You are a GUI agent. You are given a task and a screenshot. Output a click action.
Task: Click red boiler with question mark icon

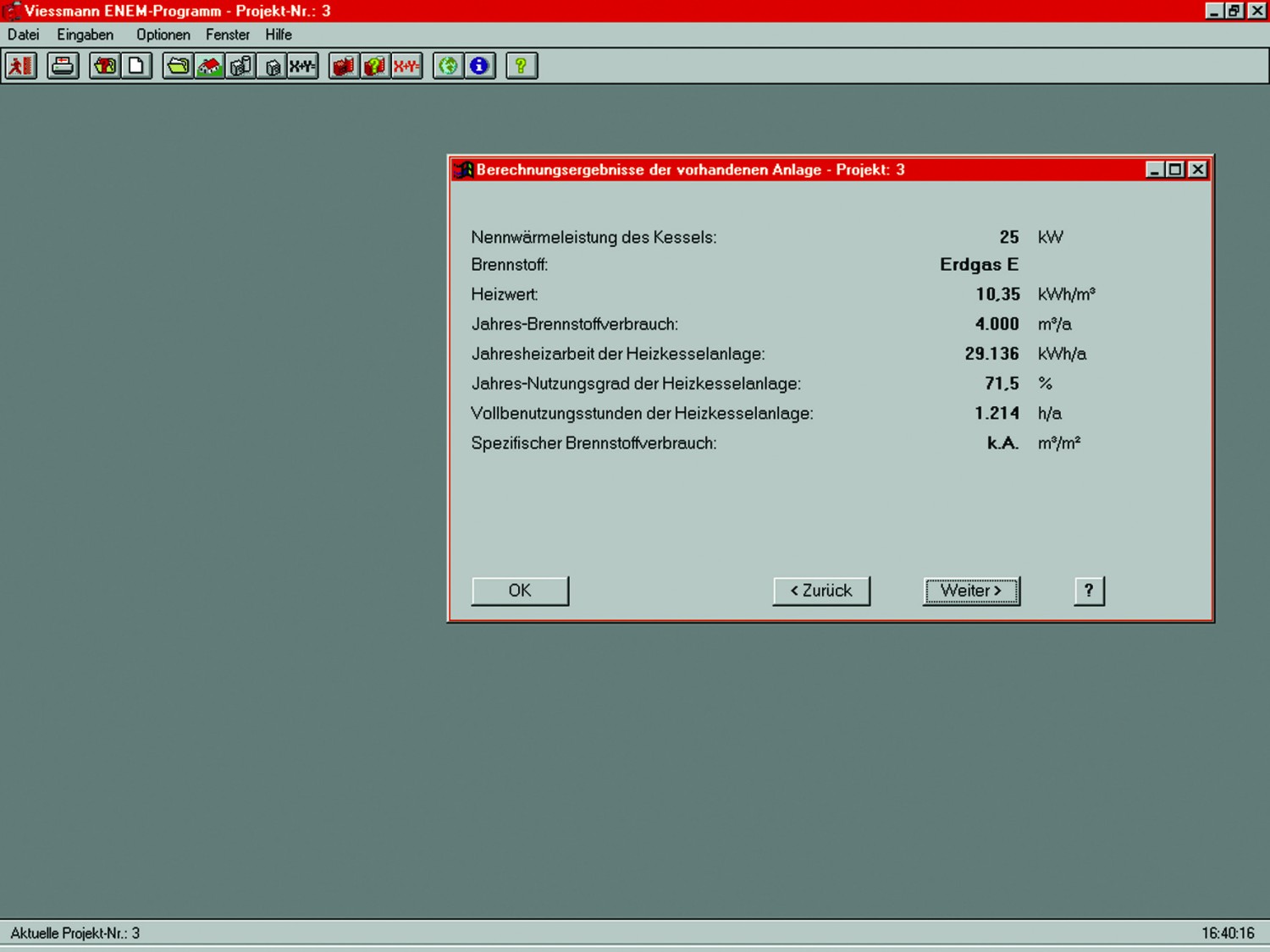pyautogui.click(x=375, y=66)
